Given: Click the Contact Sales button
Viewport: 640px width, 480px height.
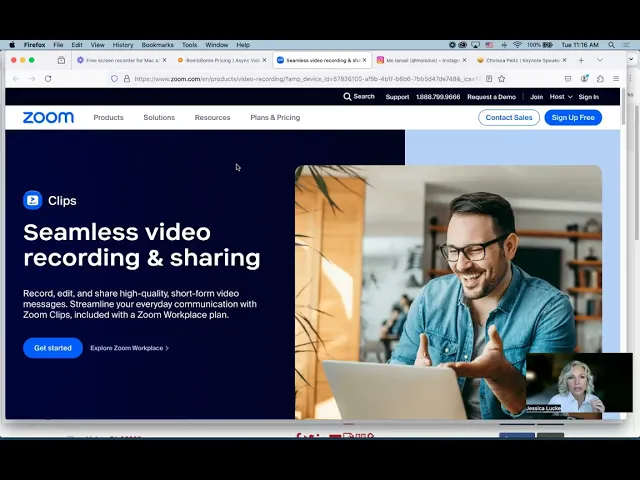Looking at the screenshot, I should [509, 118].
